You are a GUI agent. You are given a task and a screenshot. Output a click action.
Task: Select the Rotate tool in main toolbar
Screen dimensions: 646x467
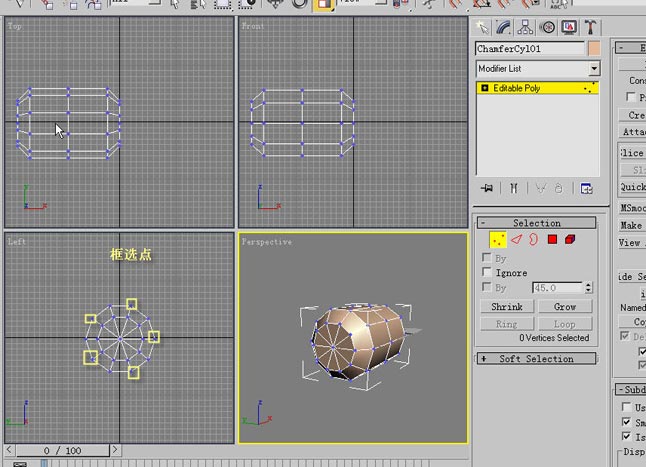click(300, 4)
